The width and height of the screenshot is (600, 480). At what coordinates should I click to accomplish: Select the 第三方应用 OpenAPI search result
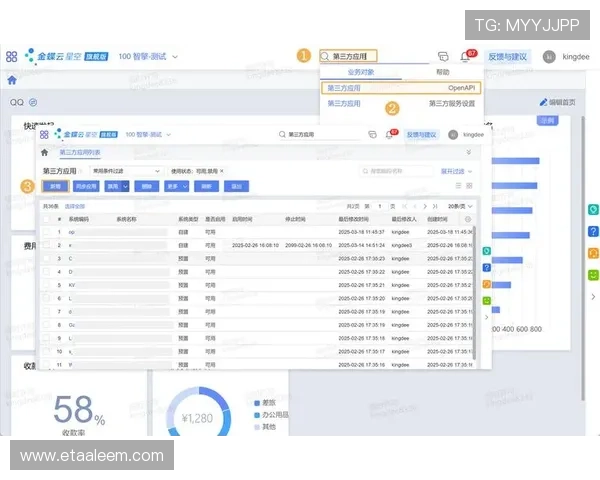401,88
